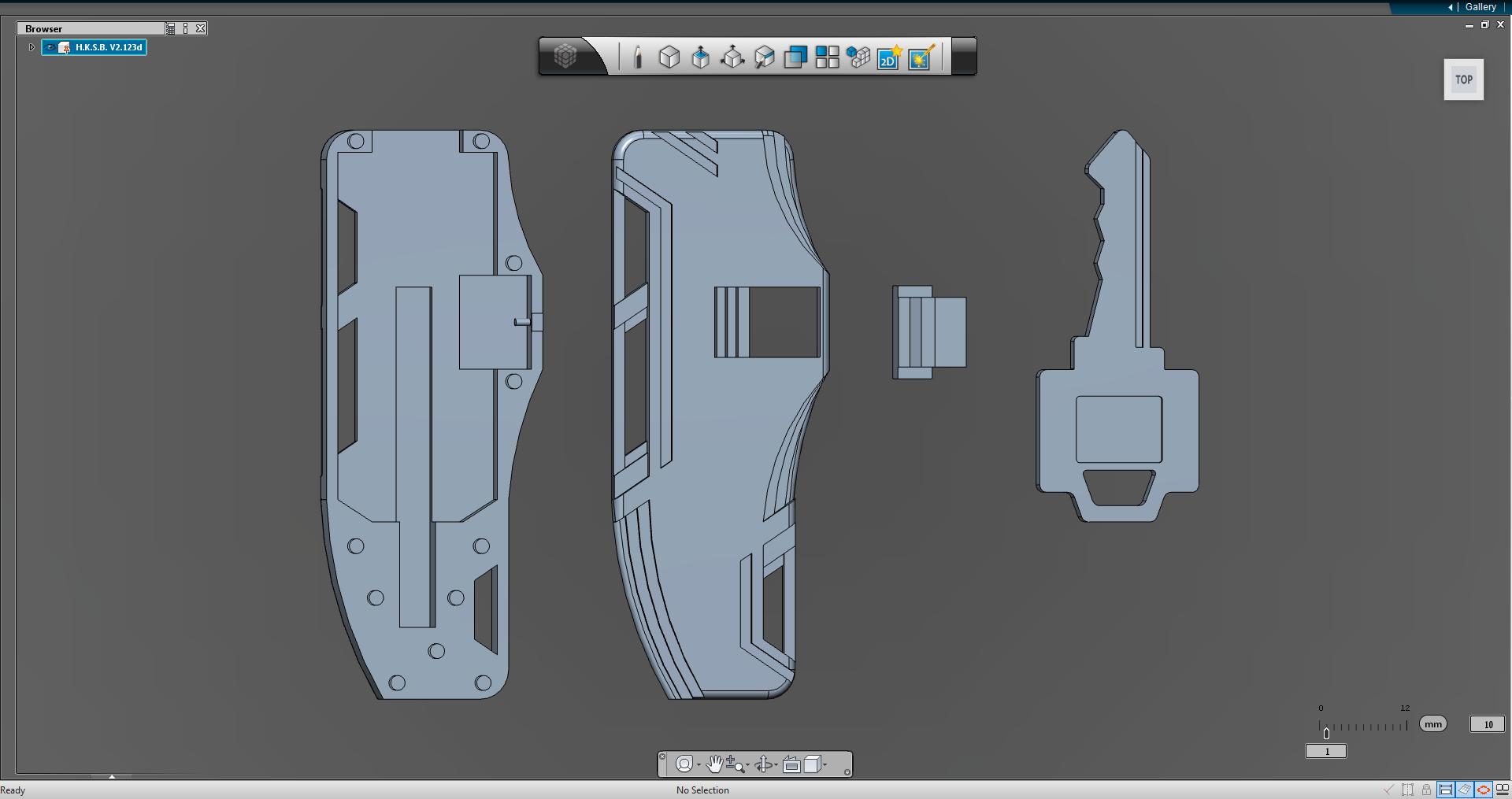The height and width of the screenshot is (799, 1512).
Task: Open navigation bar customize options
Action: [x=847, y=772]
